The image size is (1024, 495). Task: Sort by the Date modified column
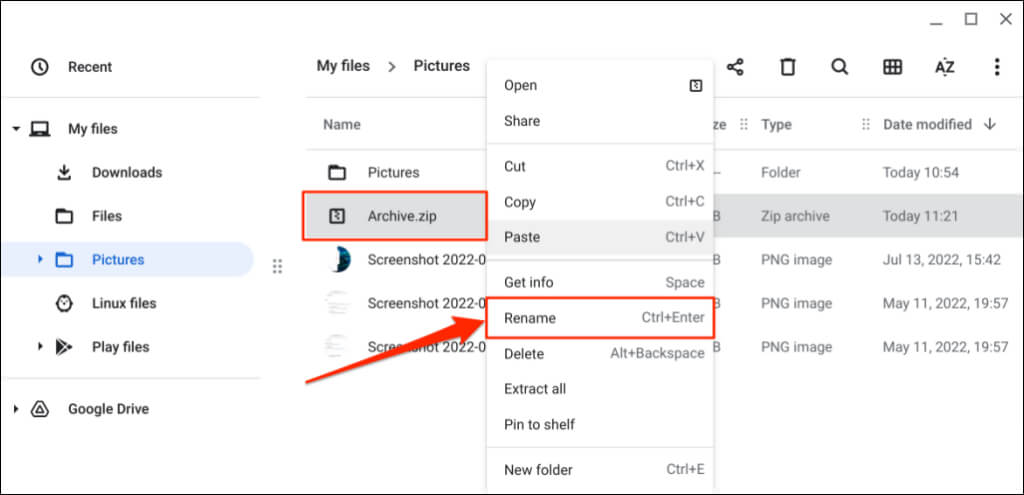(x=927, y=125)
